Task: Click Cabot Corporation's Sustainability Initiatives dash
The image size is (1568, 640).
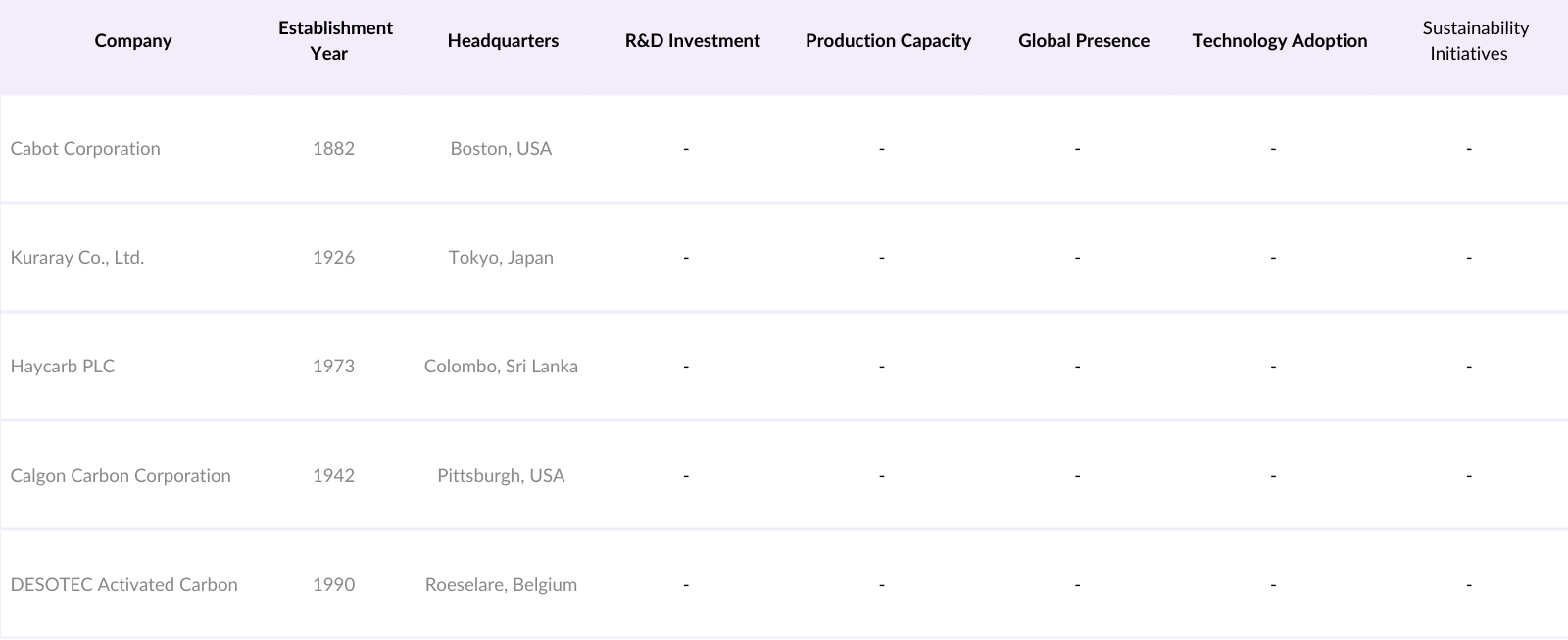Action: pos(1469,149)
